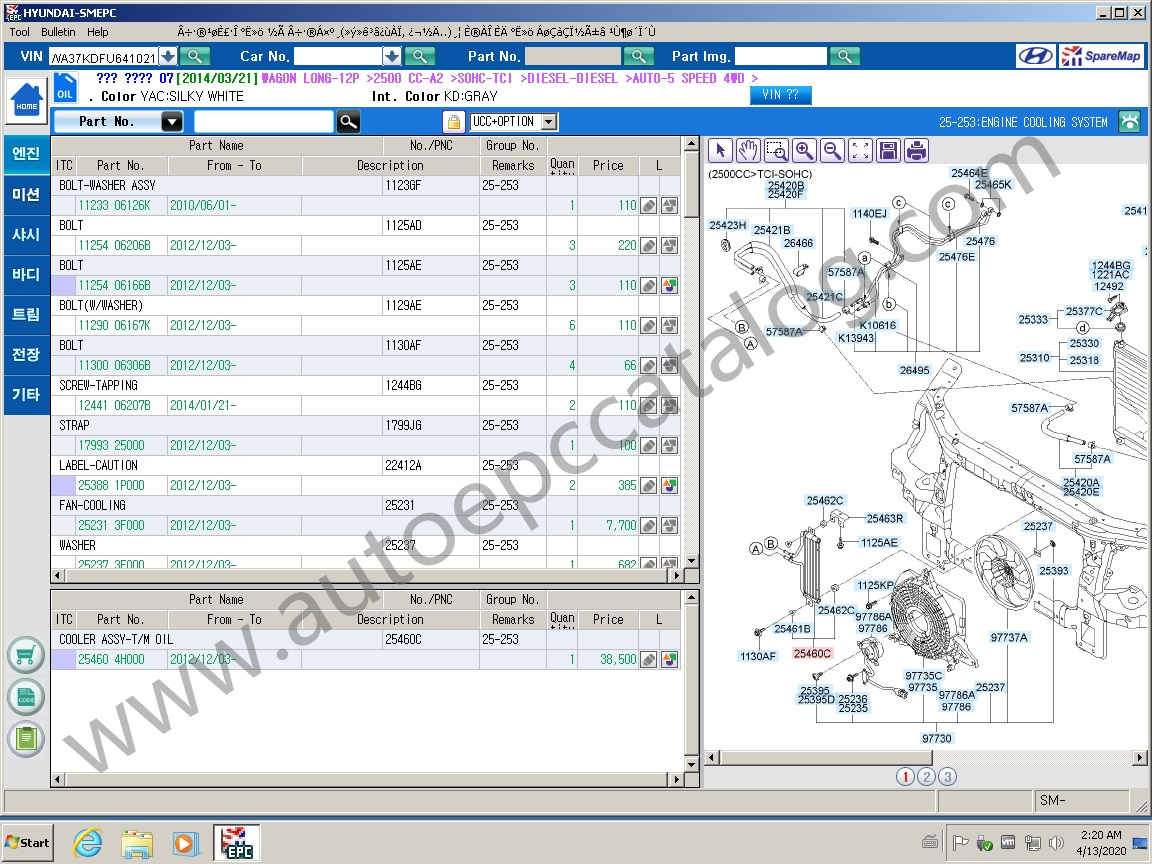This screenshot has height=864, width=1152.
Task: Click the 1130AF label in diagram
Action: (757, 656)
